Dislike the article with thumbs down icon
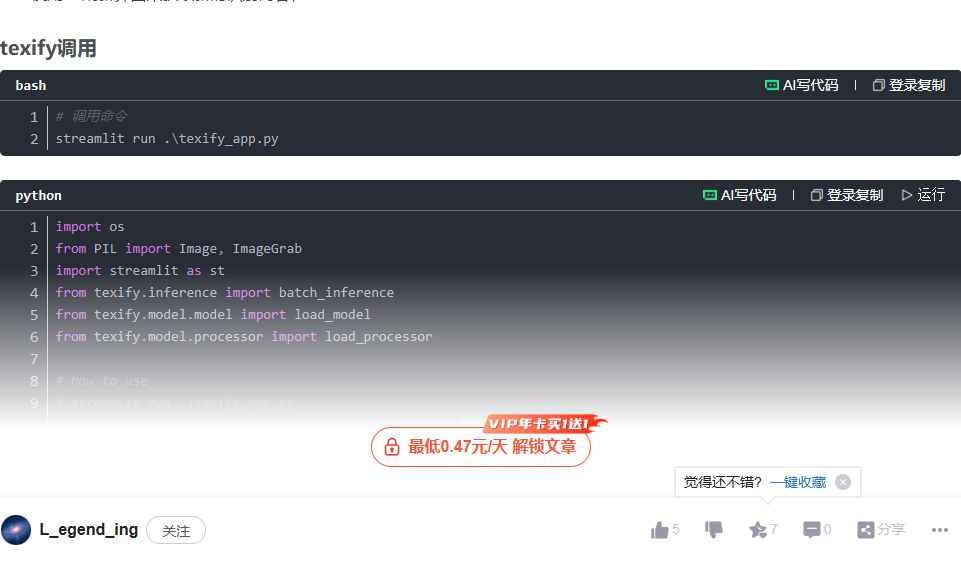 pos(713,530)
